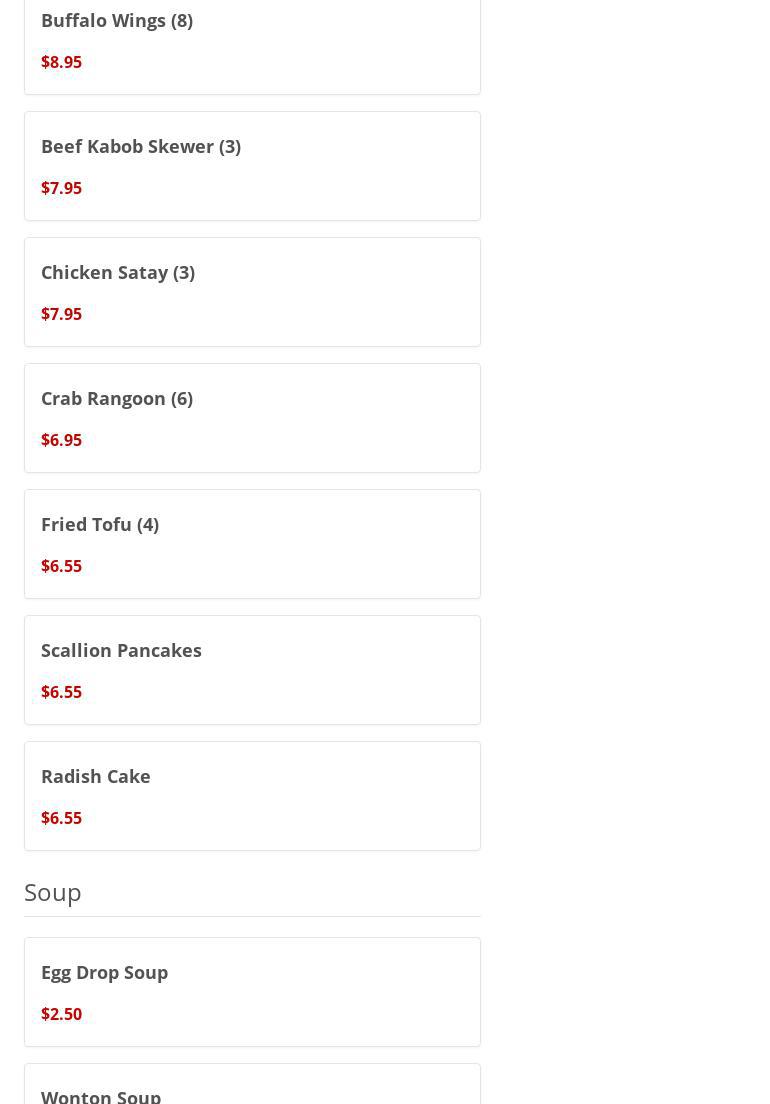The width and height of the screenshot is (770, 1104).
Task: Click the Radish Cake $6.55 price
Action: tap(61, 818)
